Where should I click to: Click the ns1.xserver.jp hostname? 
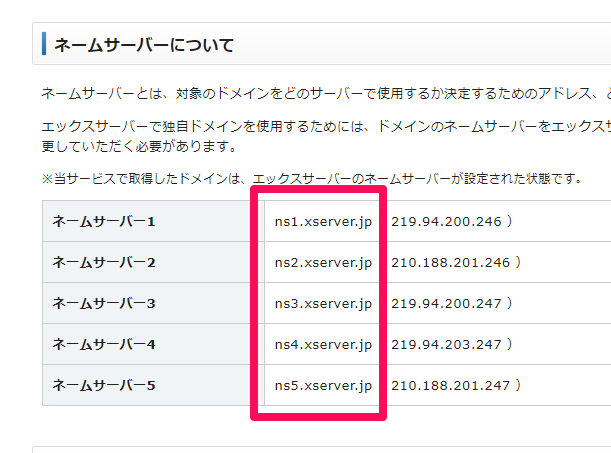323,222
